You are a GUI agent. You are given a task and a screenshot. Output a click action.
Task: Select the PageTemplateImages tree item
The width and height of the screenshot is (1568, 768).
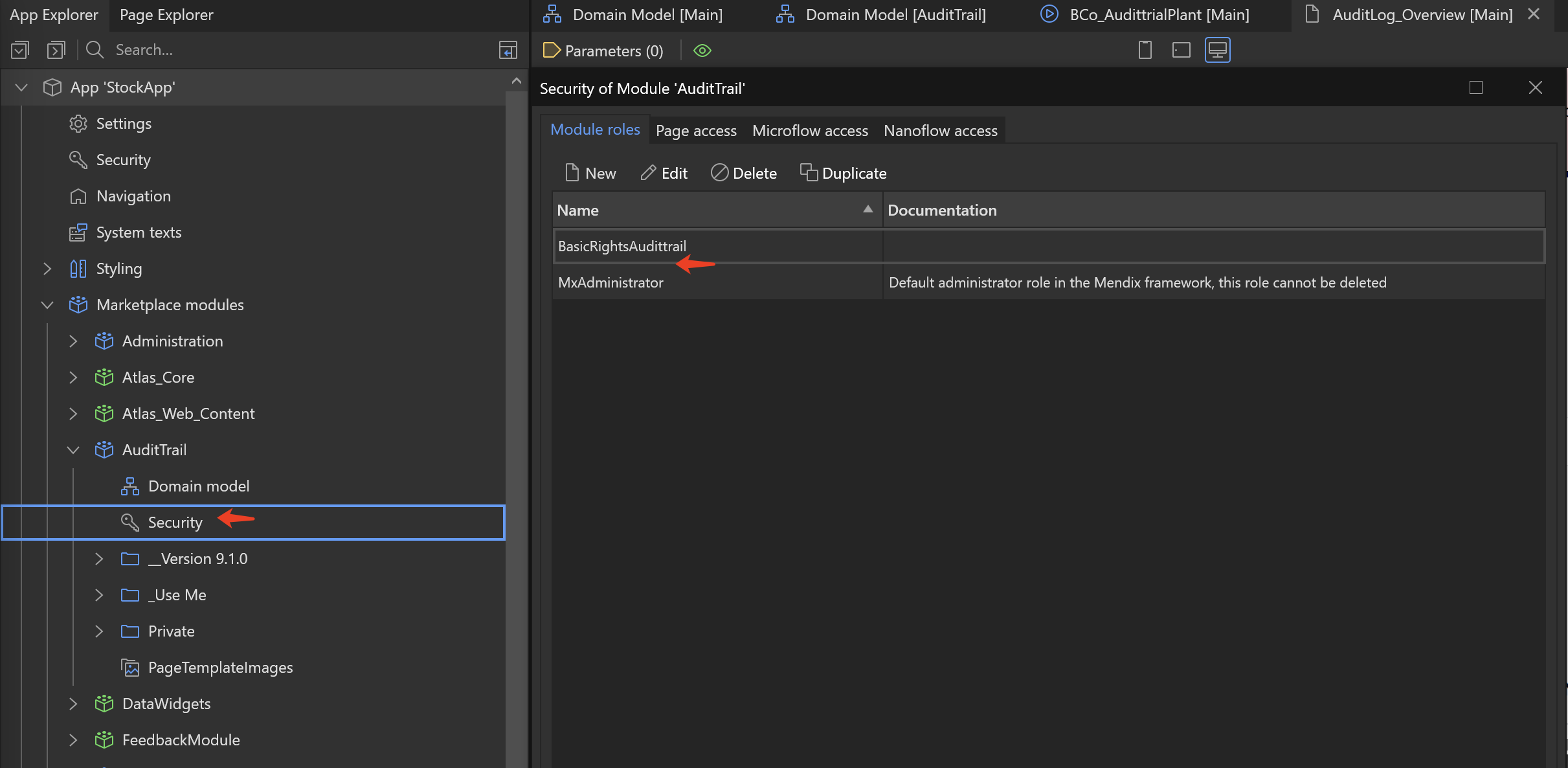coord(220,668)
